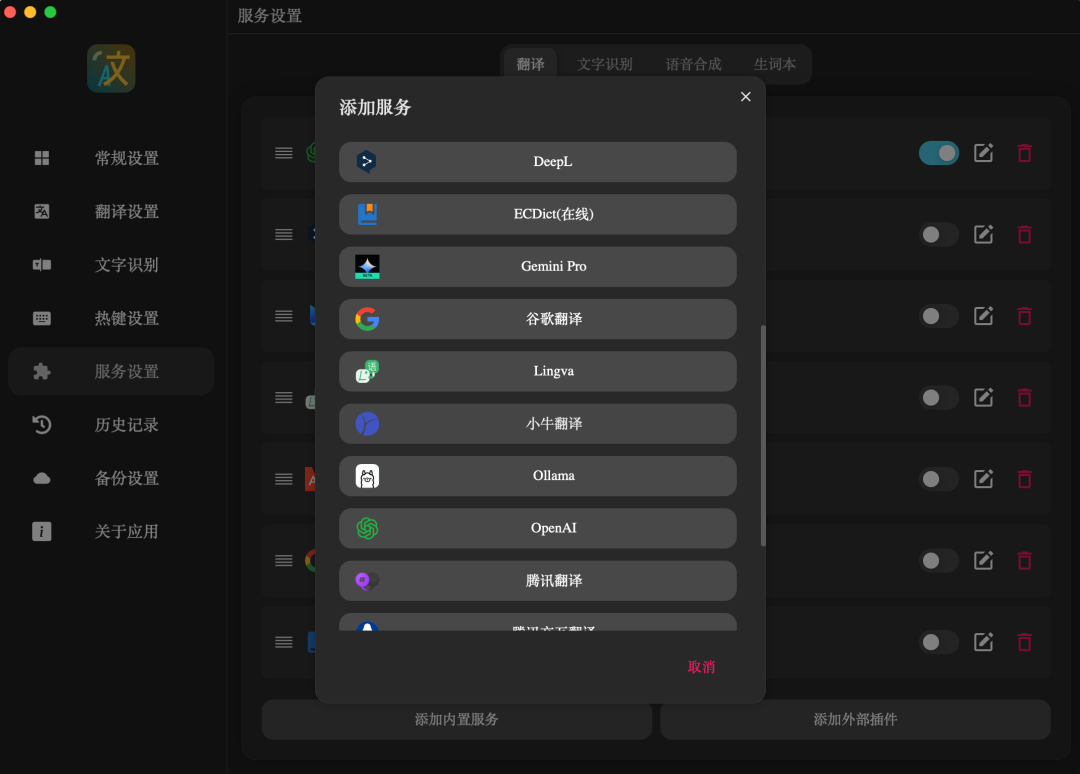This screenshot has height=774, width=1080.
Task: Open 历史记录 via its clock icon
Action: coord(42,424)
